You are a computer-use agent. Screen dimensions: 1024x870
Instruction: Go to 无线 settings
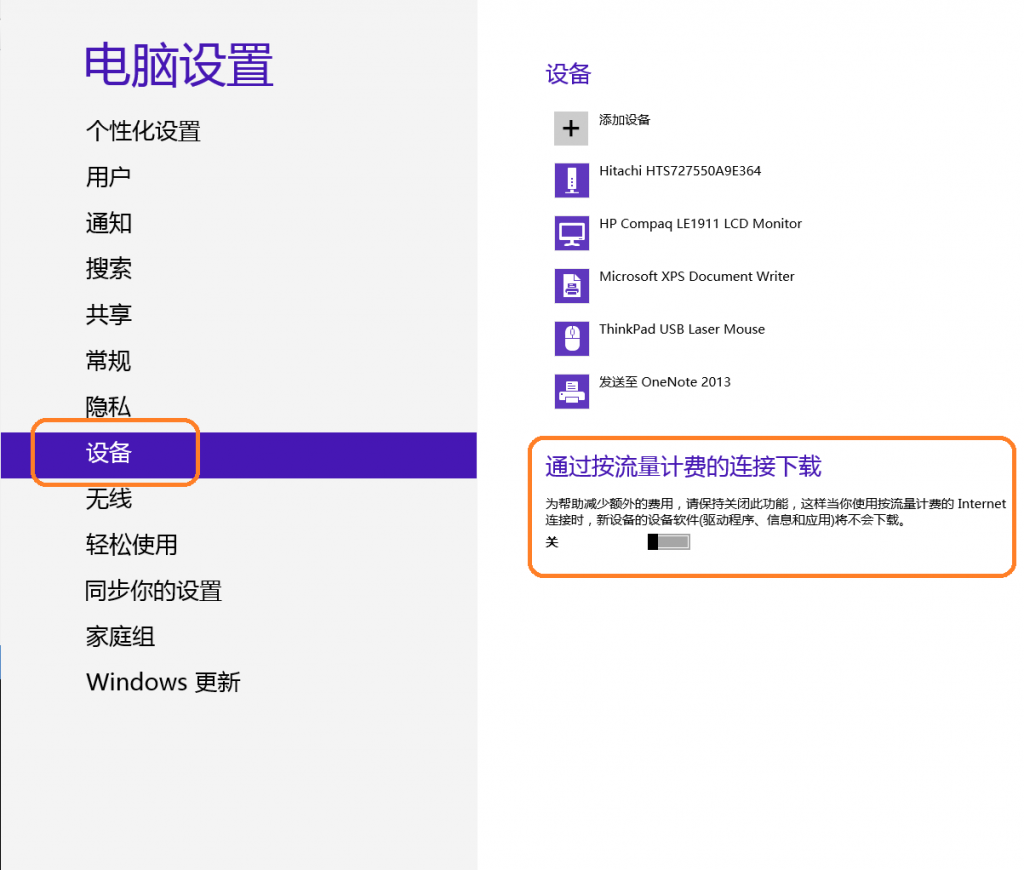tap(108, 499)
